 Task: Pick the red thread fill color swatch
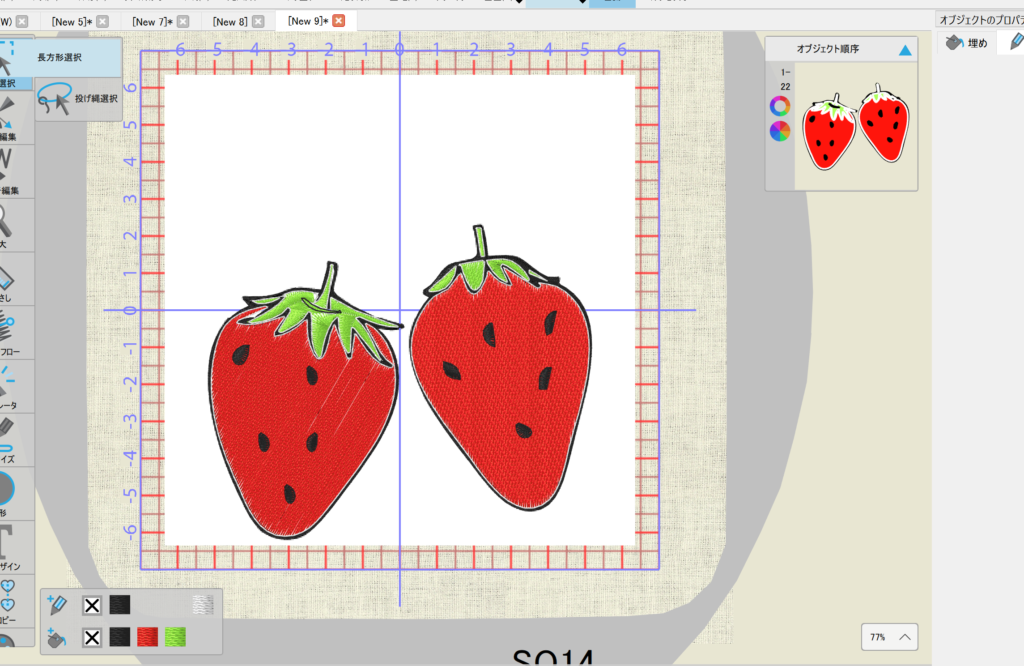[x=148, y=637]
